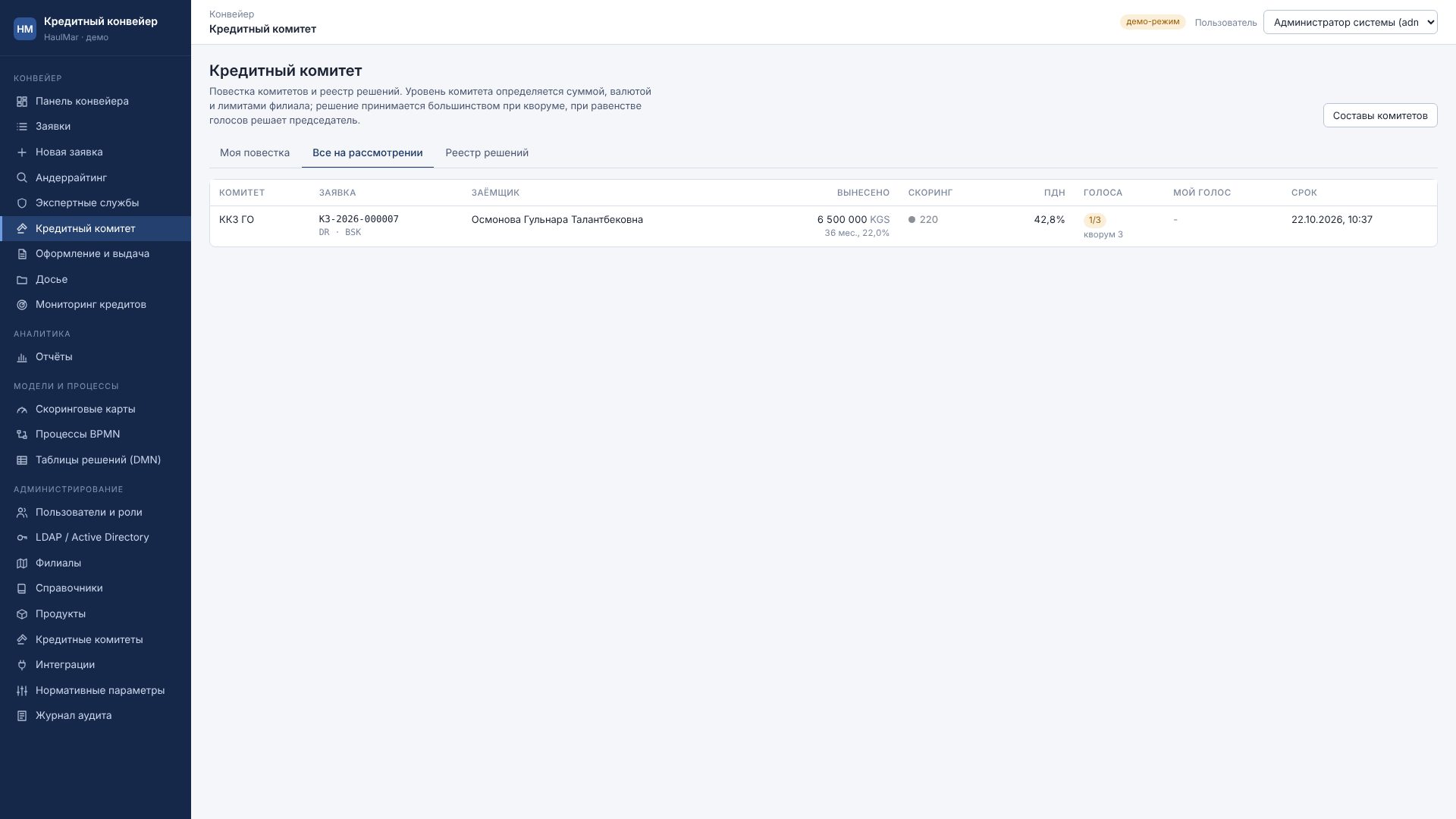Screen dimensions: 1456x819
Task: Open the user selector Администратор системы dropdown
Action: 1350,22
